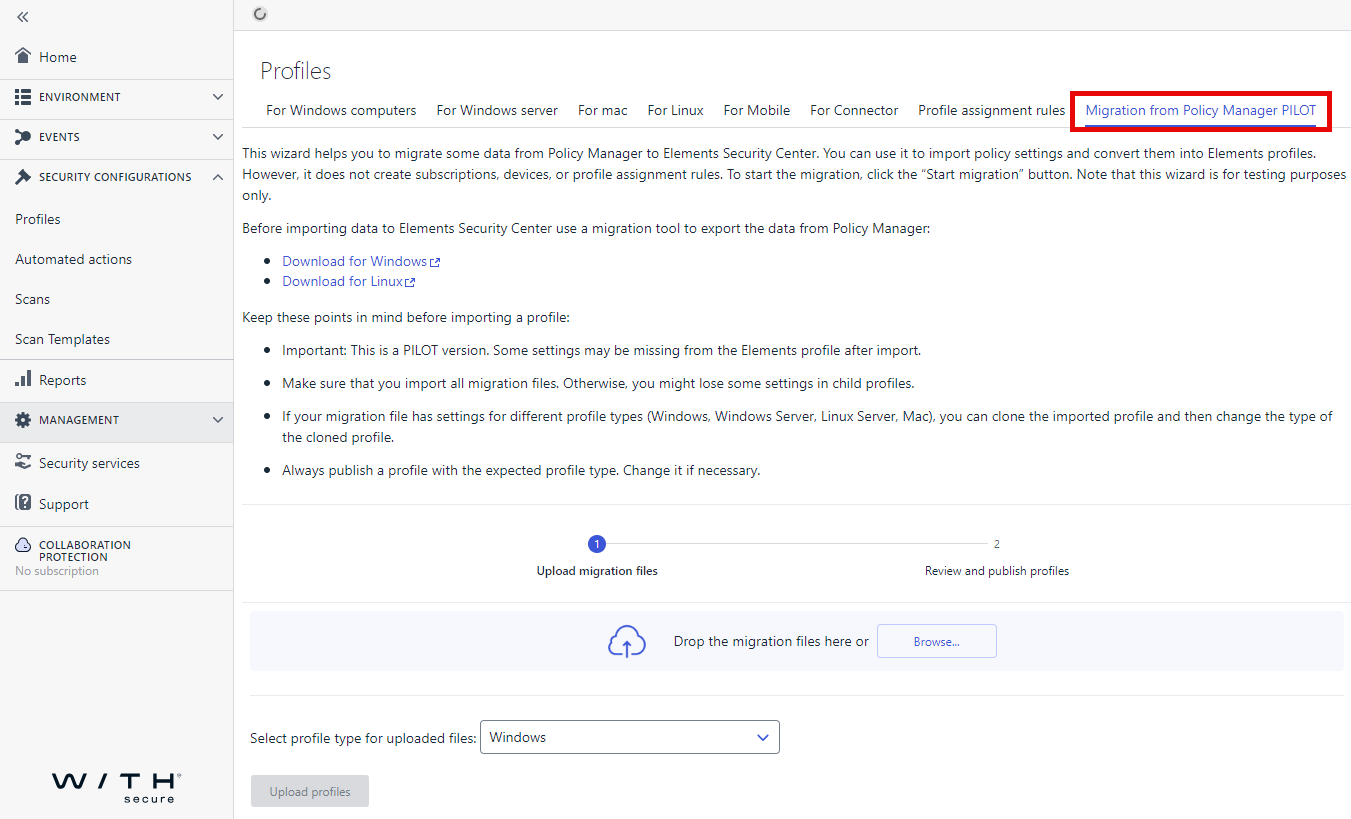1351x819 pixels.
Task: Expand the Environment section chevron
Action: tap(218, 97)
